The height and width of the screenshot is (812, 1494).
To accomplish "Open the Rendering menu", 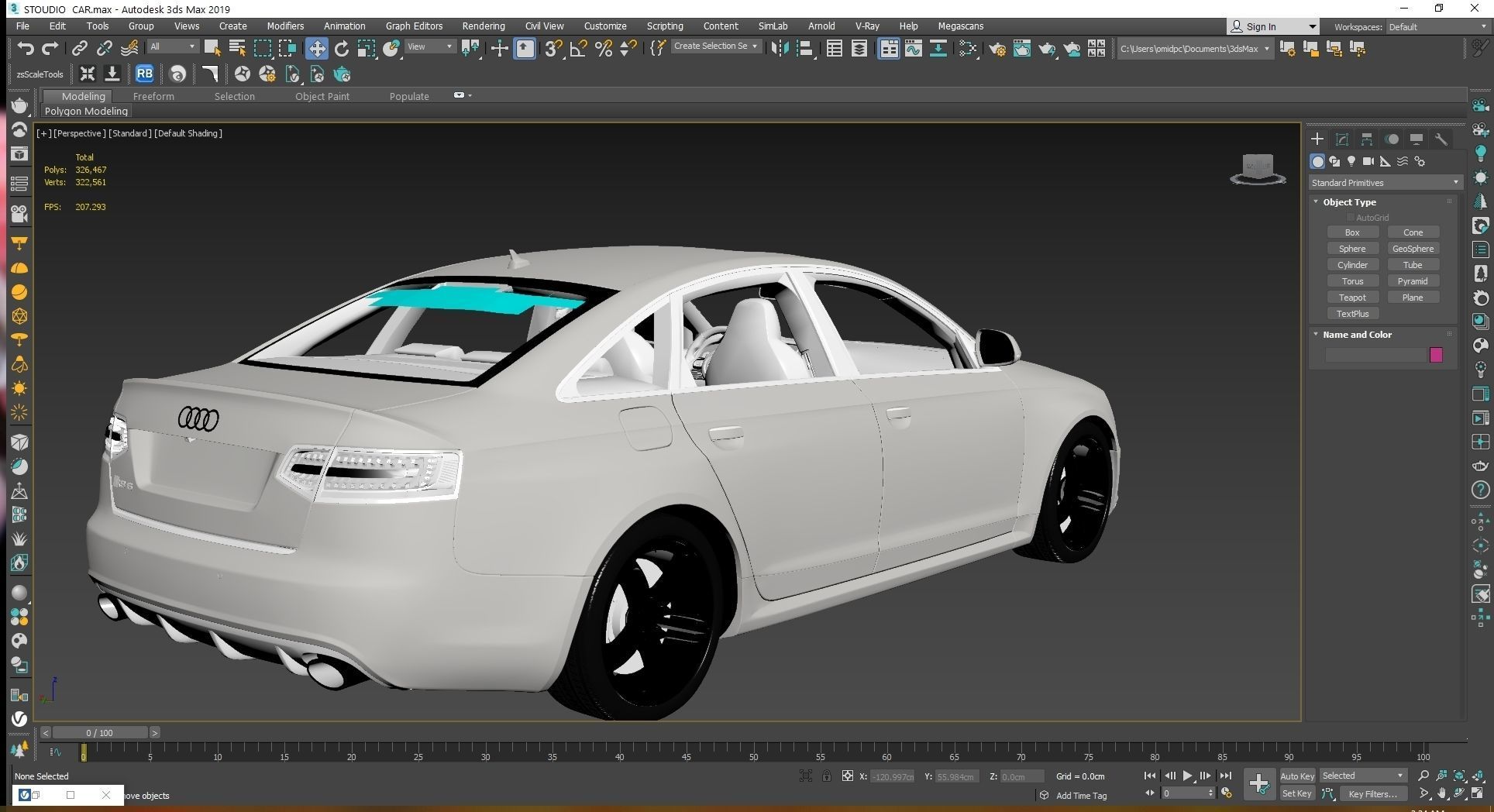I will click(484, 26).
